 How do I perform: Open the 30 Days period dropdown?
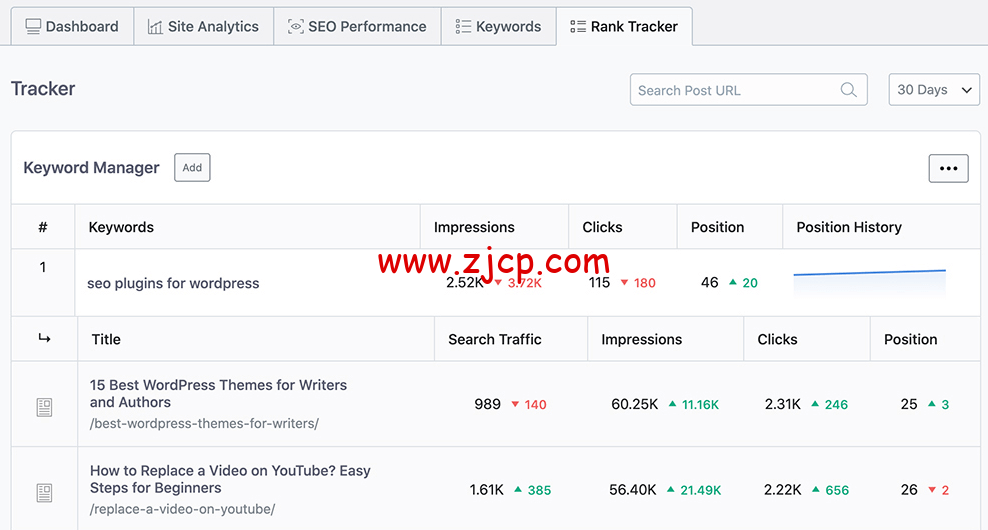pos(934,90)
